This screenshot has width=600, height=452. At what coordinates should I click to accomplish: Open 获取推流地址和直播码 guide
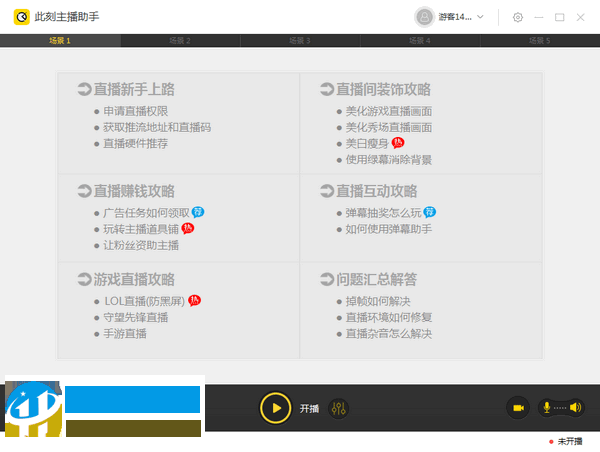157,127
